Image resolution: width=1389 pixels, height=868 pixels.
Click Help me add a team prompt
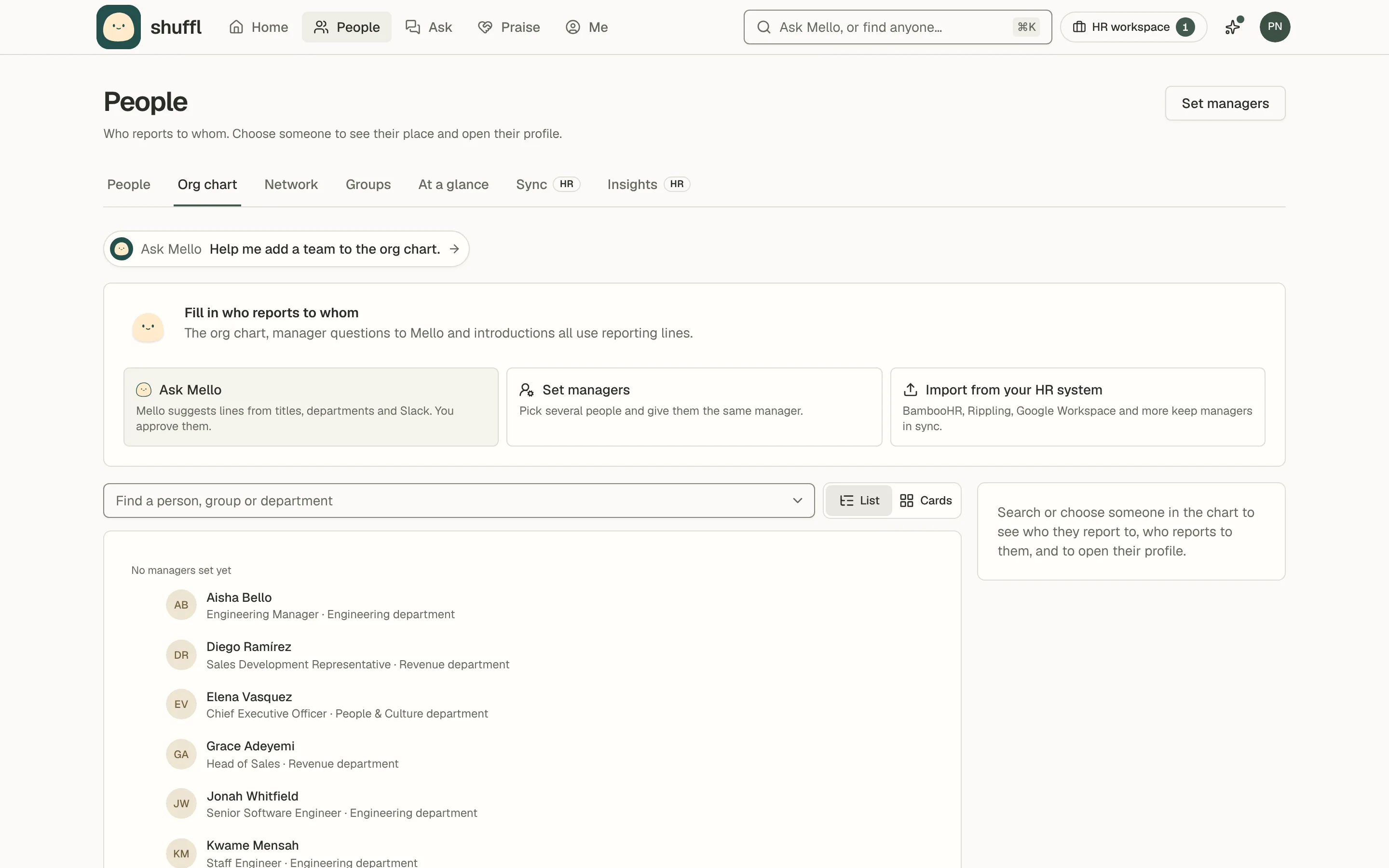point(286,248)
